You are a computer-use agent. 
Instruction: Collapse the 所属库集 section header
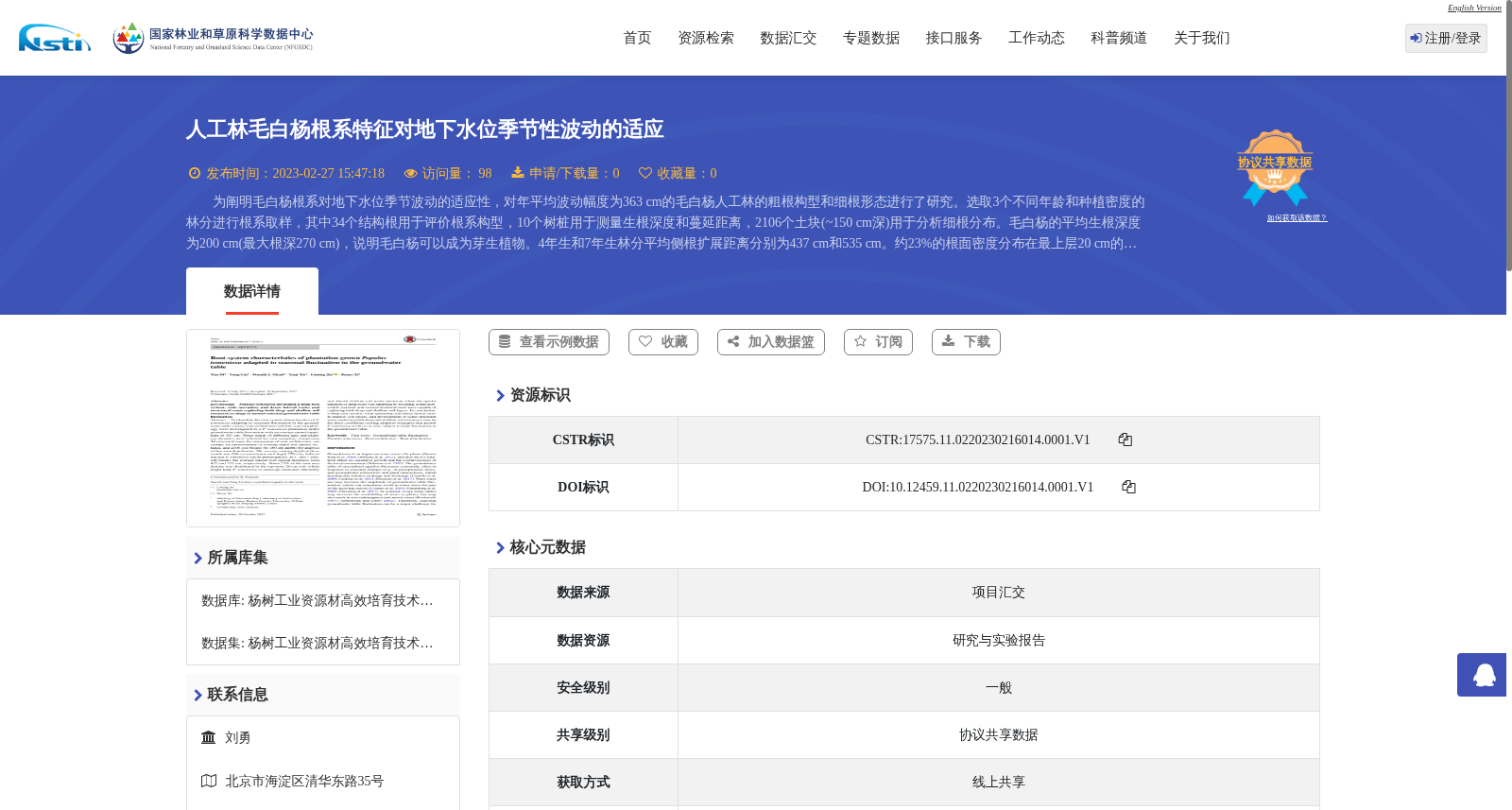(x=323, y=558)
